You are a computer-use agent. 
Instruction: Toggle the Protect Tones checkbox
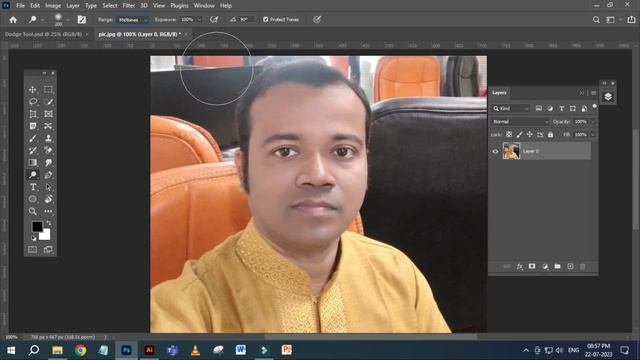click(x=266, y=20)
